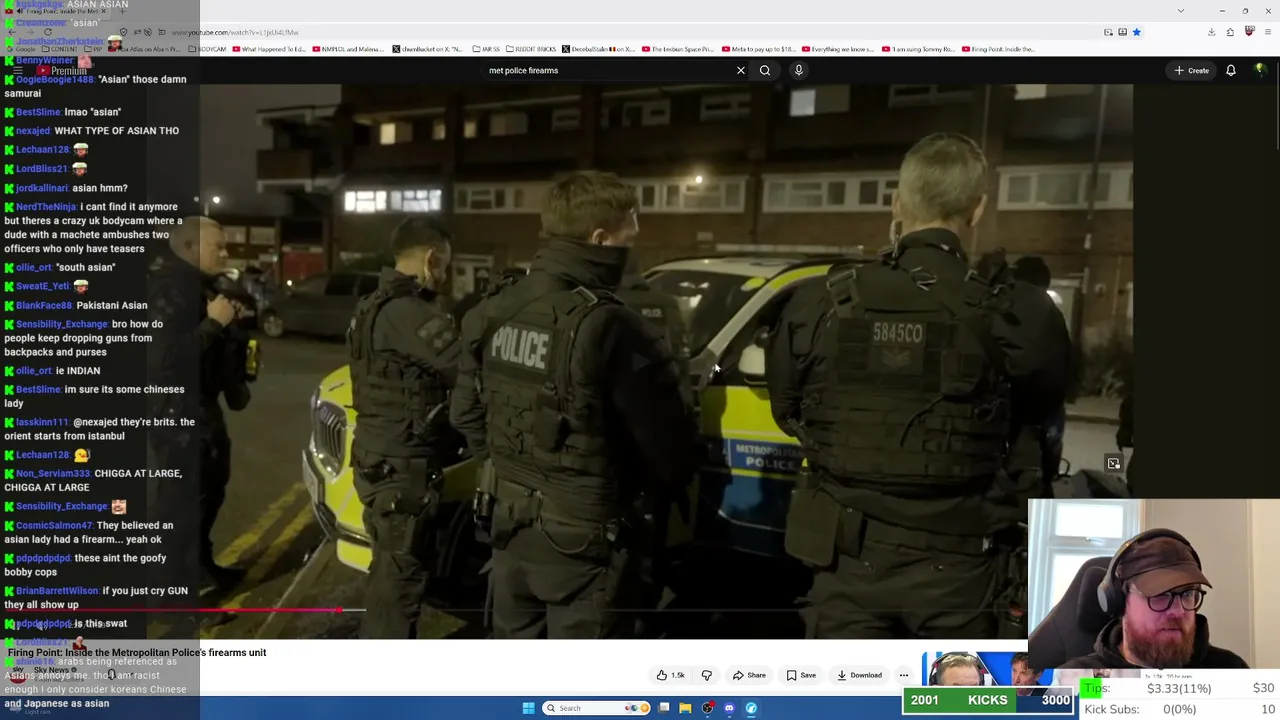Screen dimensions: 1280x720
Task: Open the orange-red browser icon on taskbar
Action: click(707, 708)
